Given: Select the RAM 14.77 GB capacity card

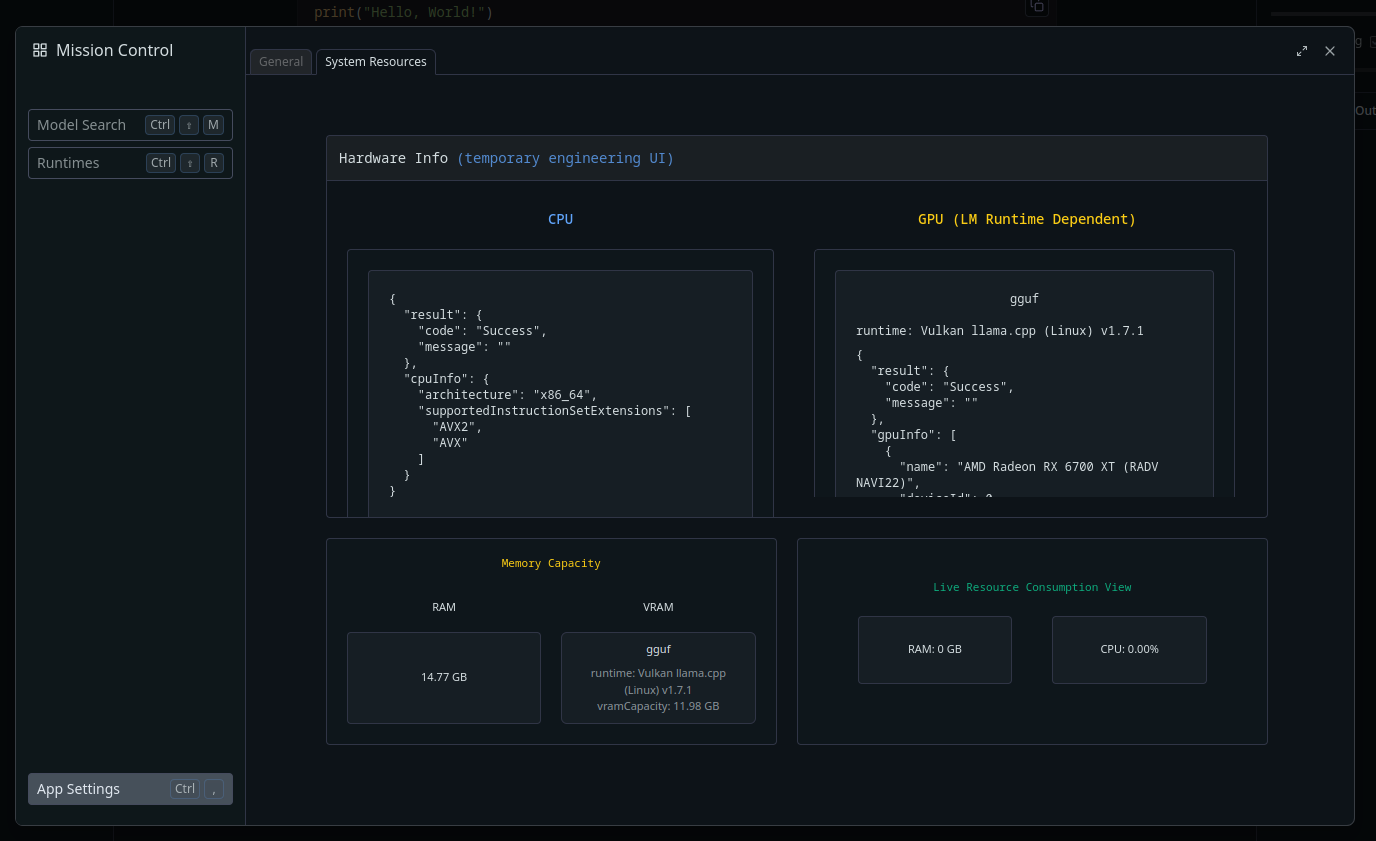Looking at the screenshot, I should 443,677.
